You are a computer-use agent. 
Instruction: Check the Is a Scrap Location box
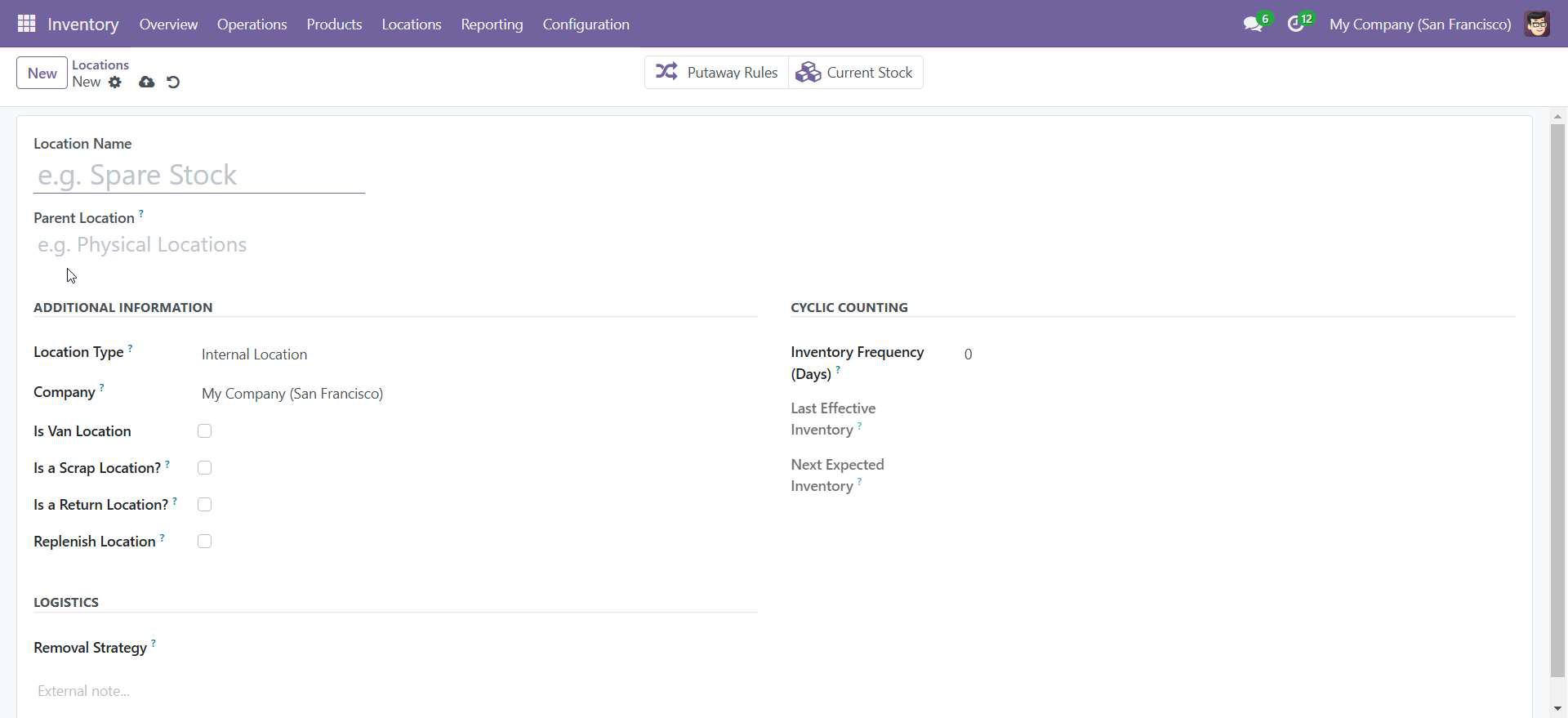click(204, 468)
